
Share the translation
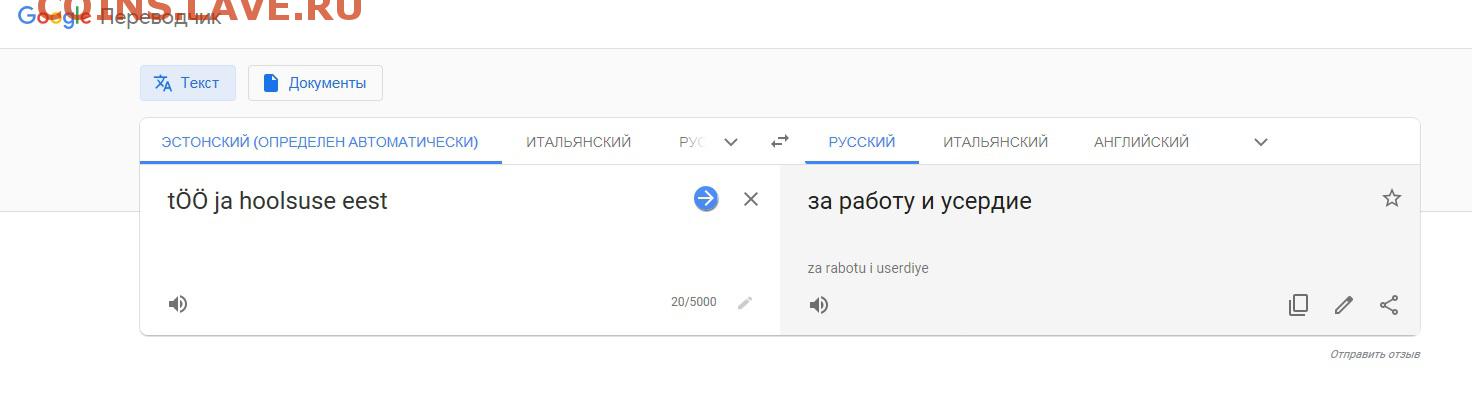click(x=1389, y=305)
